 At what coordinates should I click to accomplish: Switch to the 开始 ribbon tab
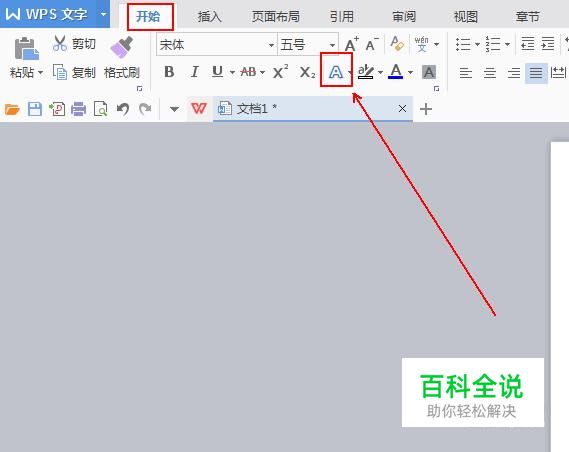[x=148, y=16]
